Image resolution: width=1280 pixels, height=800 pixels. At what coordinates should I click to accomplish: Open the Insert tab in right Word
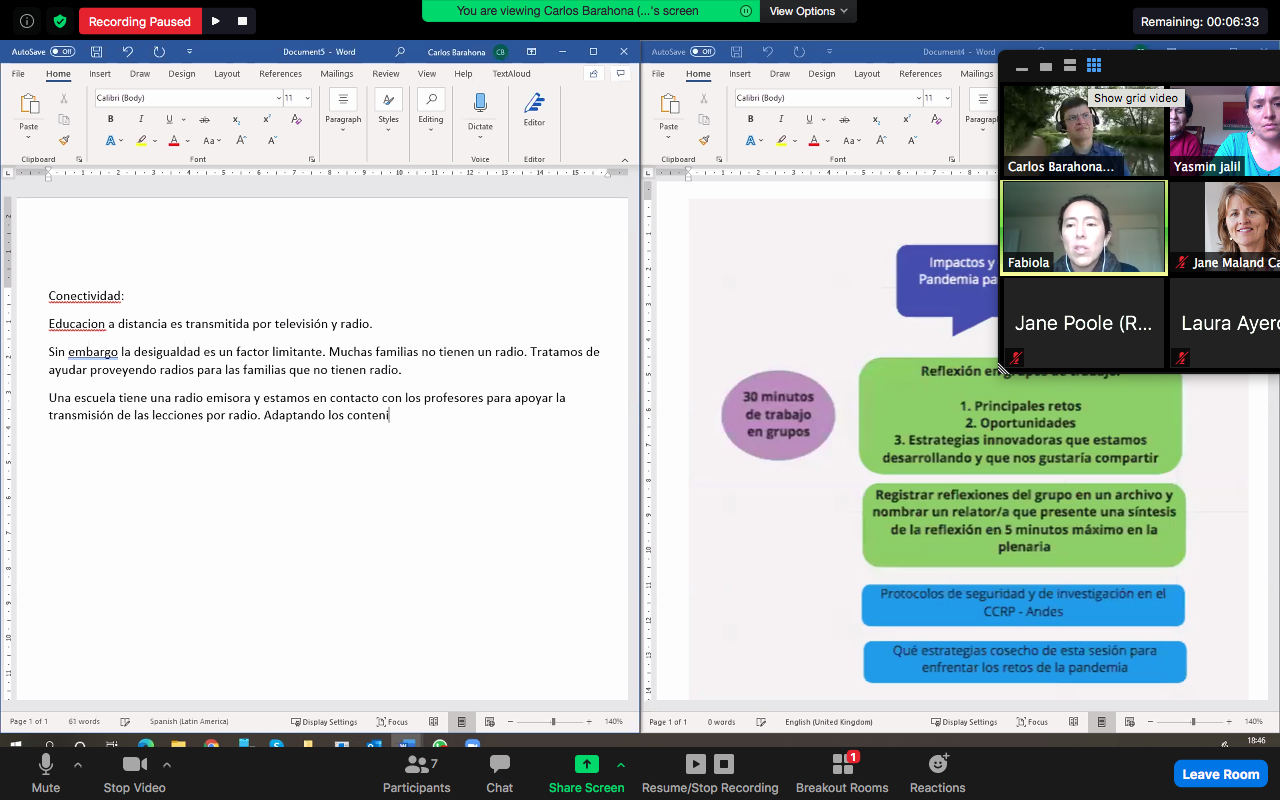point(740,74)
